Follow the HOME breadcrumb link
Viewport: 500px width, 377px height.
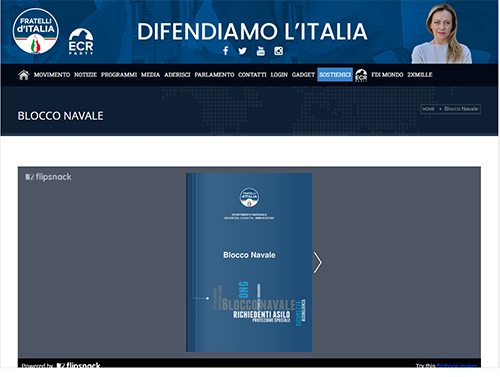(x=428, y=109)
